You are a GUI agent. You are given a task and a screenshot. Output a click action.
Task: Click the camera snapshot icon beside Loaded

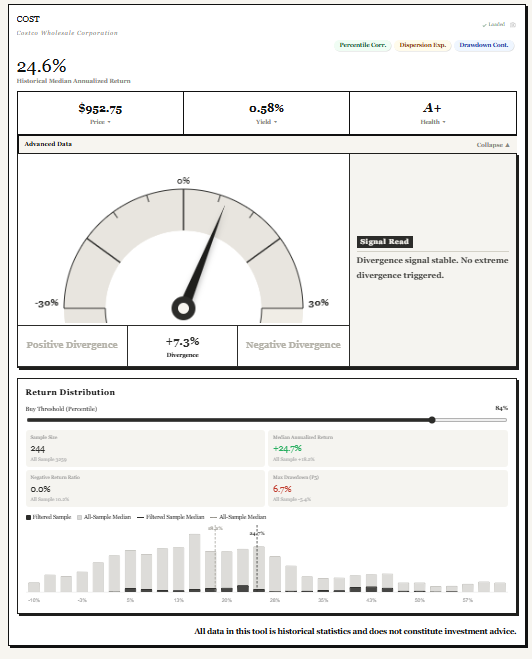pyautogui.click(x=513, y=25)
